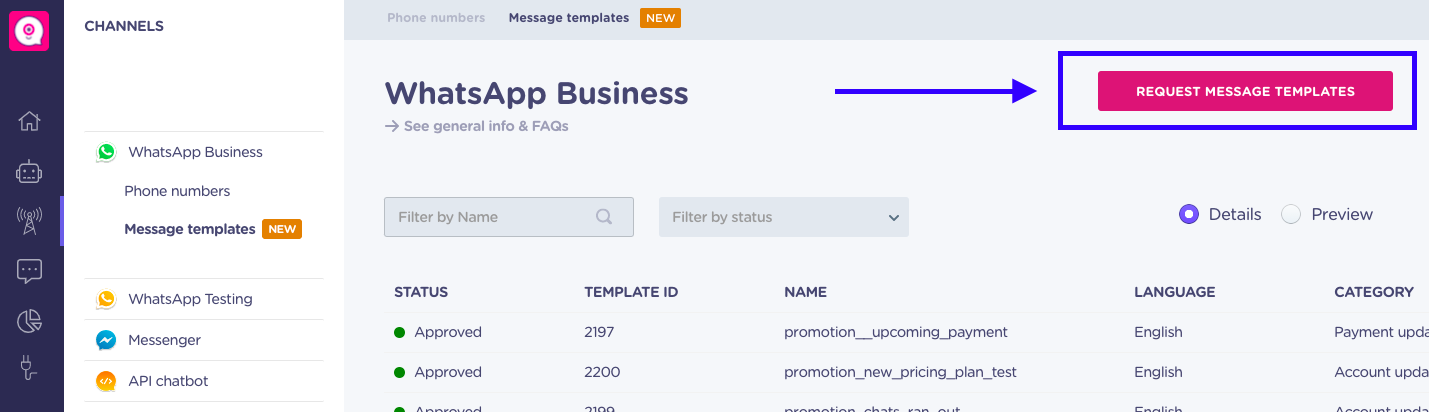Click template ID 2197
Screen dimensions: 1429x412
(x=599, y=332)
